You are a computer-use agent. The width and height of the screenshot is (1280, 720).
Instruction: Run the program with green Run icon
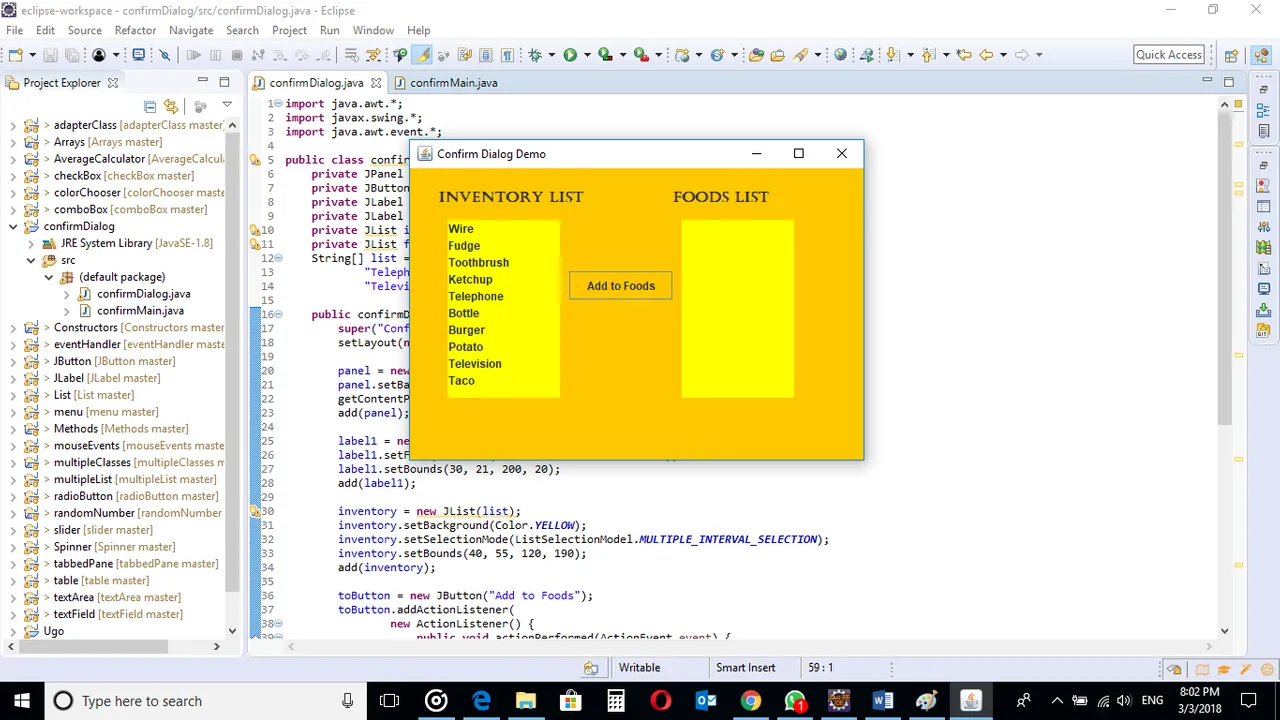point(570,55)
